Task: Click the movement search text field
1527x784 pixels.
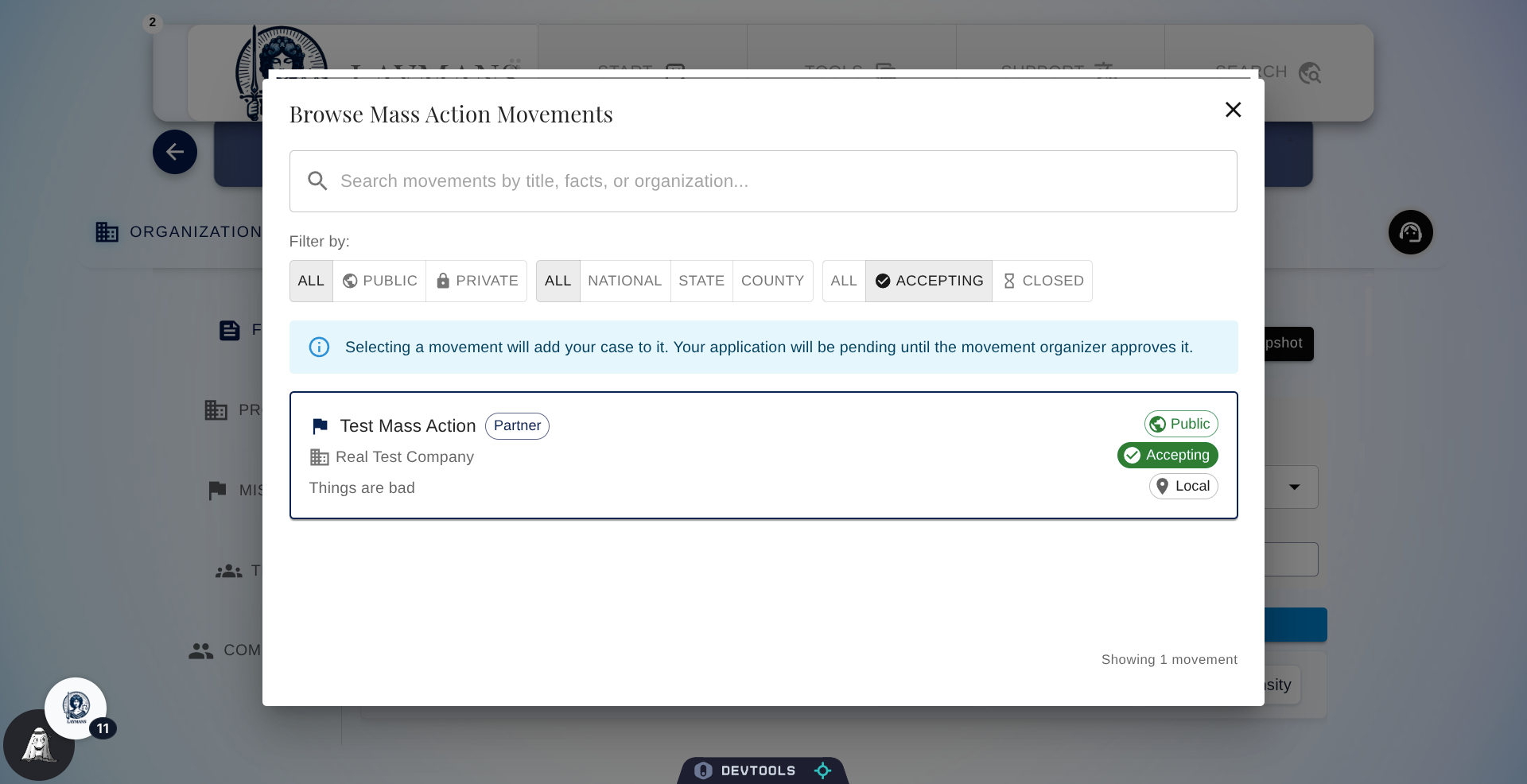Action: tap(763, 181)
